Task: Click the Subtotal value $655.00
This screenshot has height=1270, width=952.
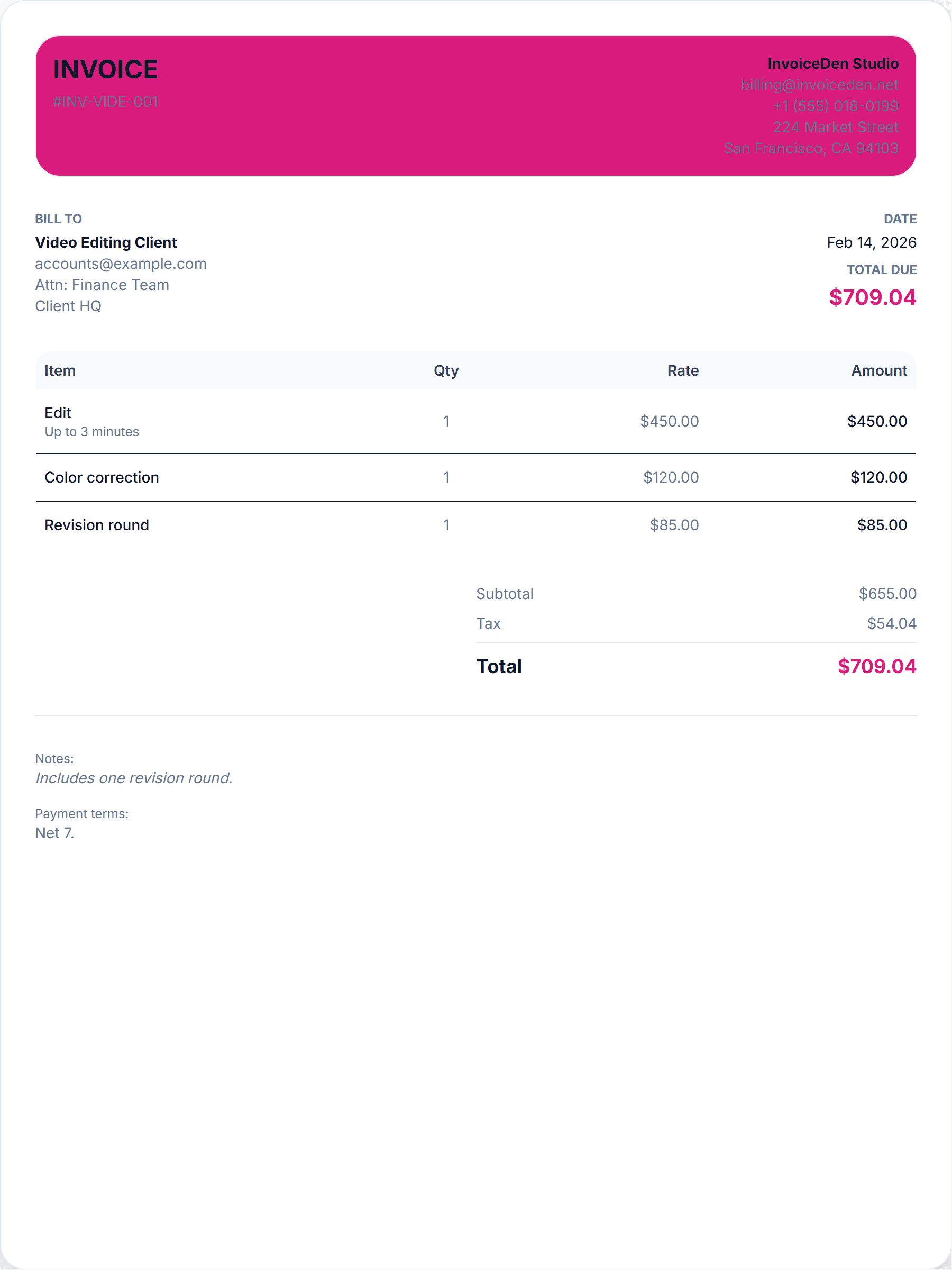Action: tap(887, 594)
